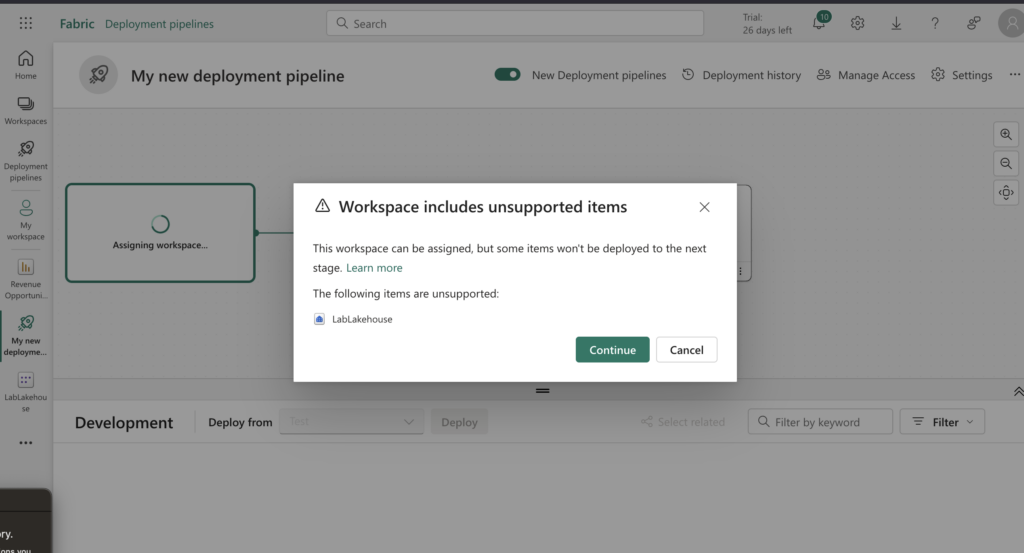Click Continue in the dialog
1024x553 pixels.
pyautogui.click(x=613, y=349)
